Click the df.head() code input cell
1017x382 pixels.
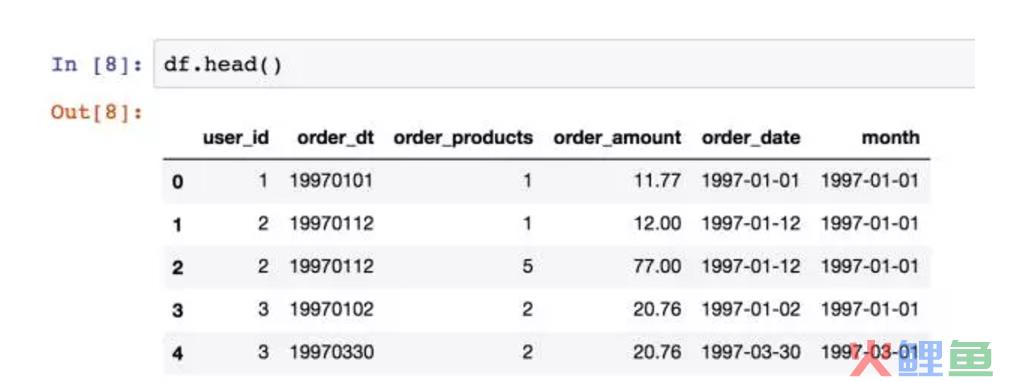click(564, 64)
